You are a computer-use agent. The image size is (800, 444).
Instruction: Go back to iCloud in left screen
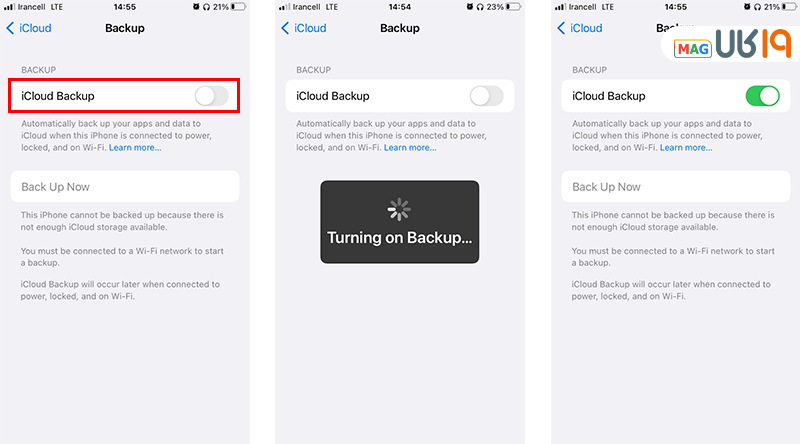(x=29, y=28)
